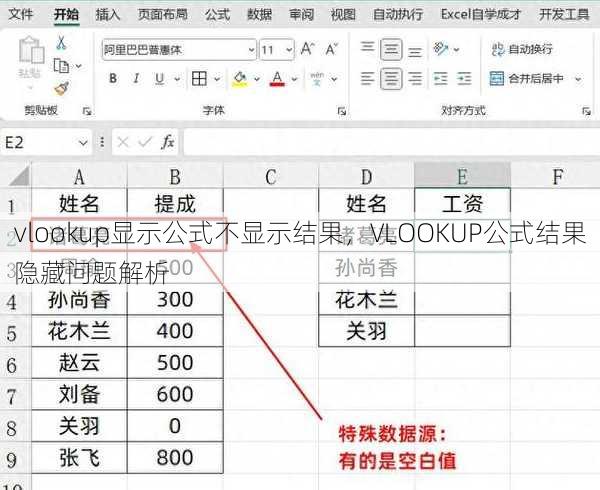
Task: Open font color dropdown arrow
Action: tap(295, 79)
